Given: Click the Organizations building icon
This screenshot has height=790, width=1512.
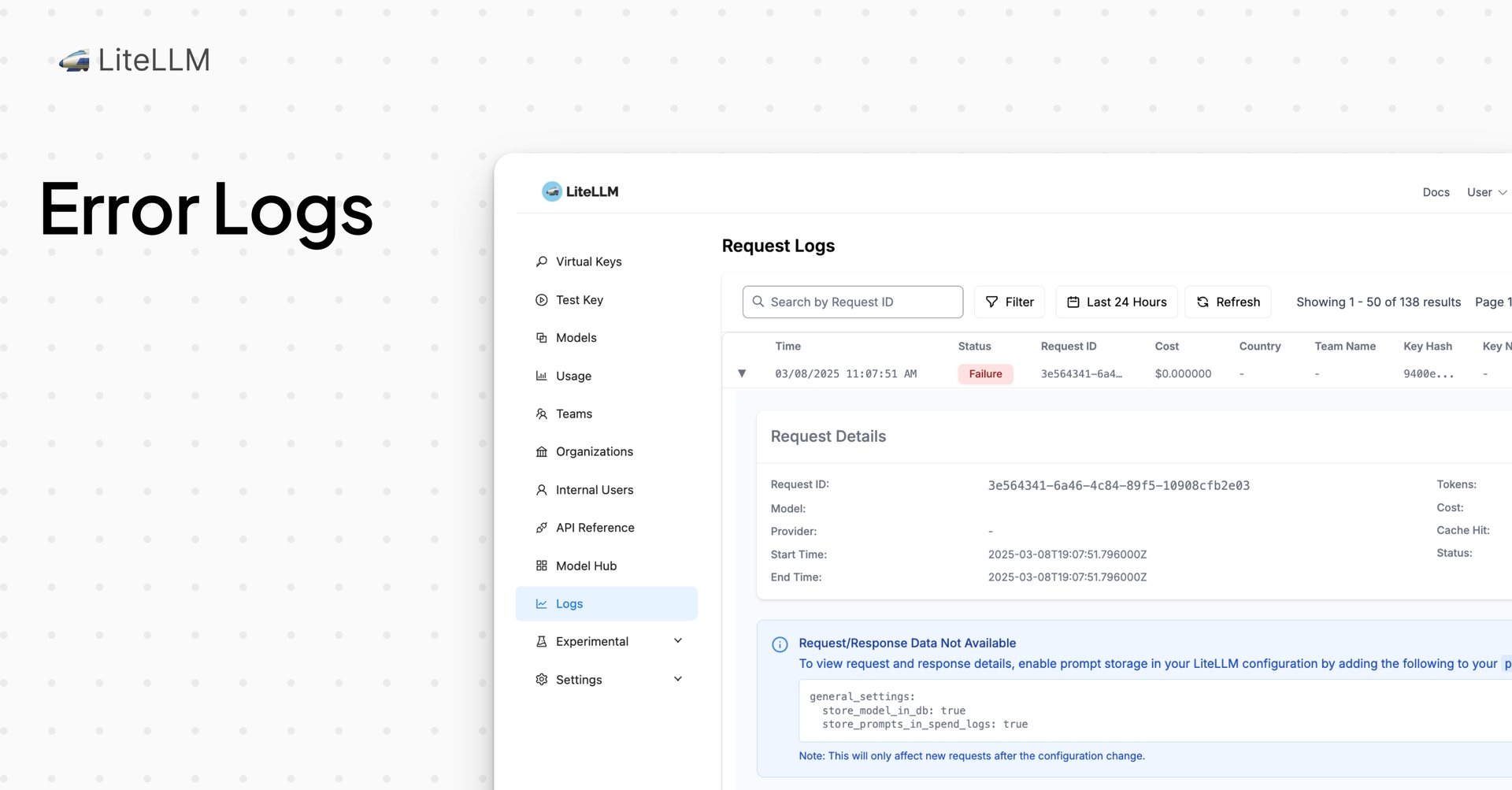Looking at the screenshot, I should coord(541,452).
